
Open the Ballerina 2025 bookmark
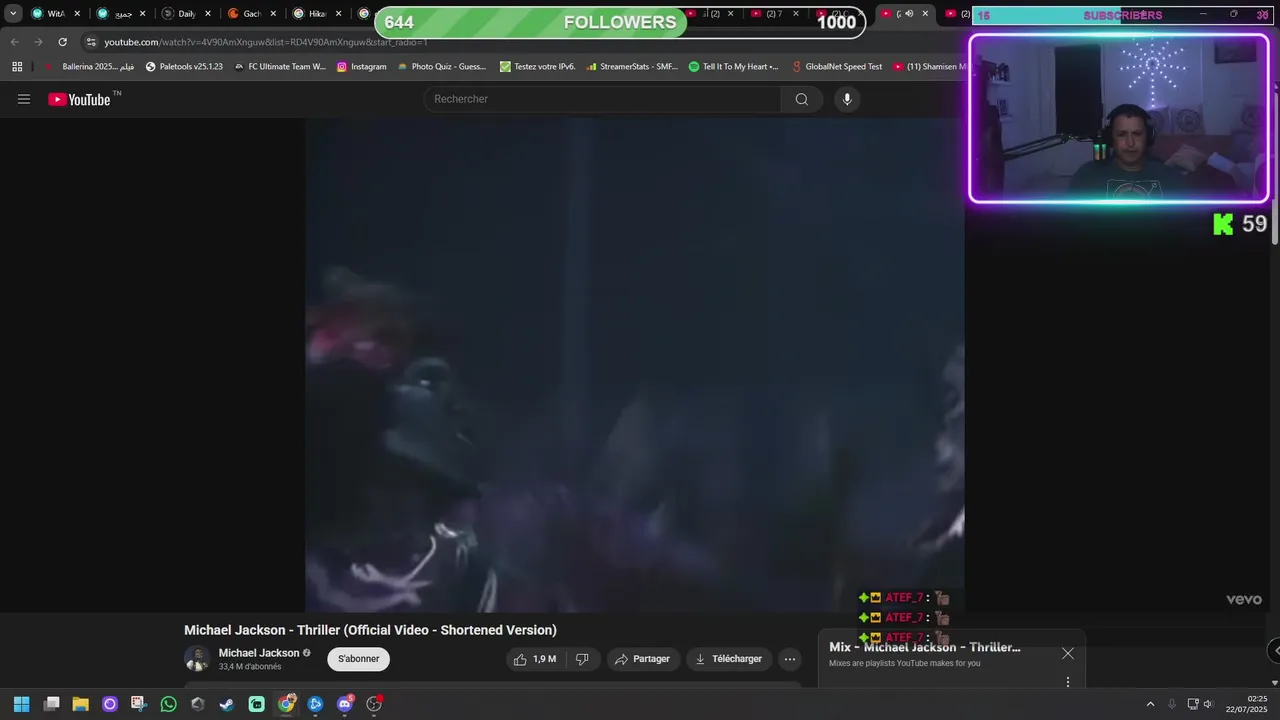89,67
